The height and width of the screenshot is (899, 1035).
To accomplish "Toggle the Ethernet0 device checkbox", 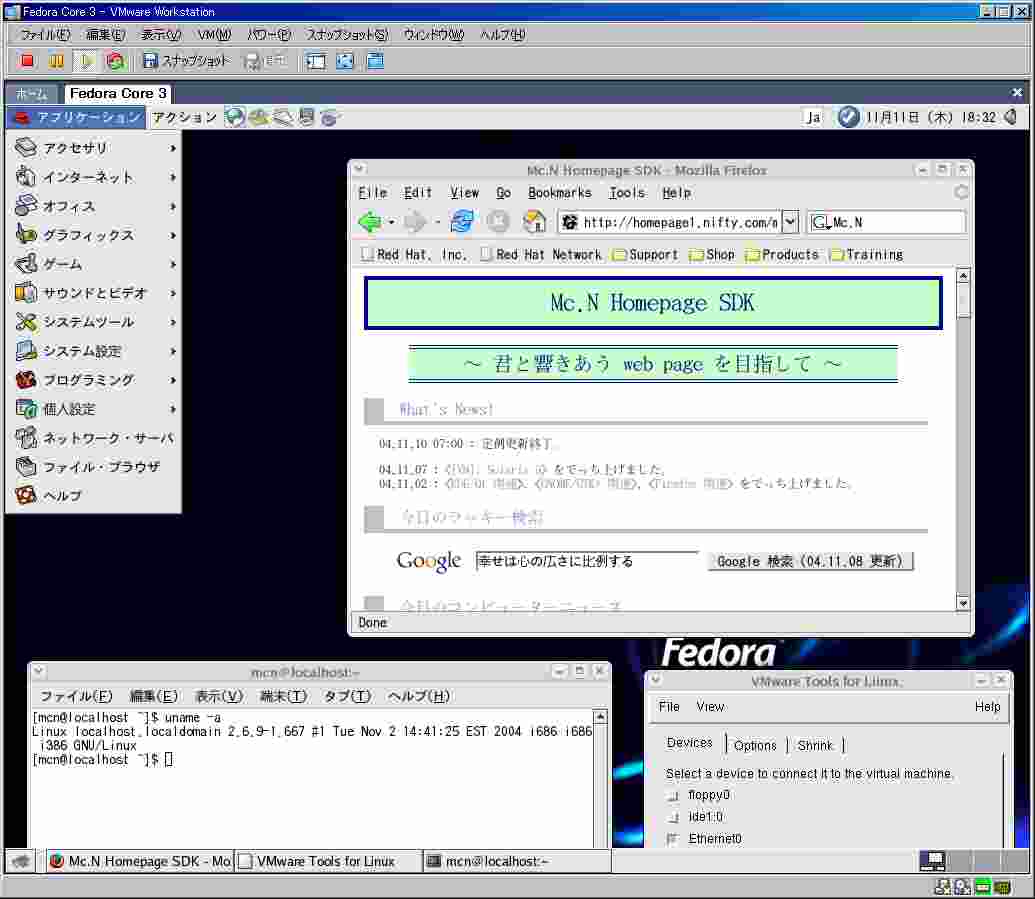I will (x=673, y=839).
